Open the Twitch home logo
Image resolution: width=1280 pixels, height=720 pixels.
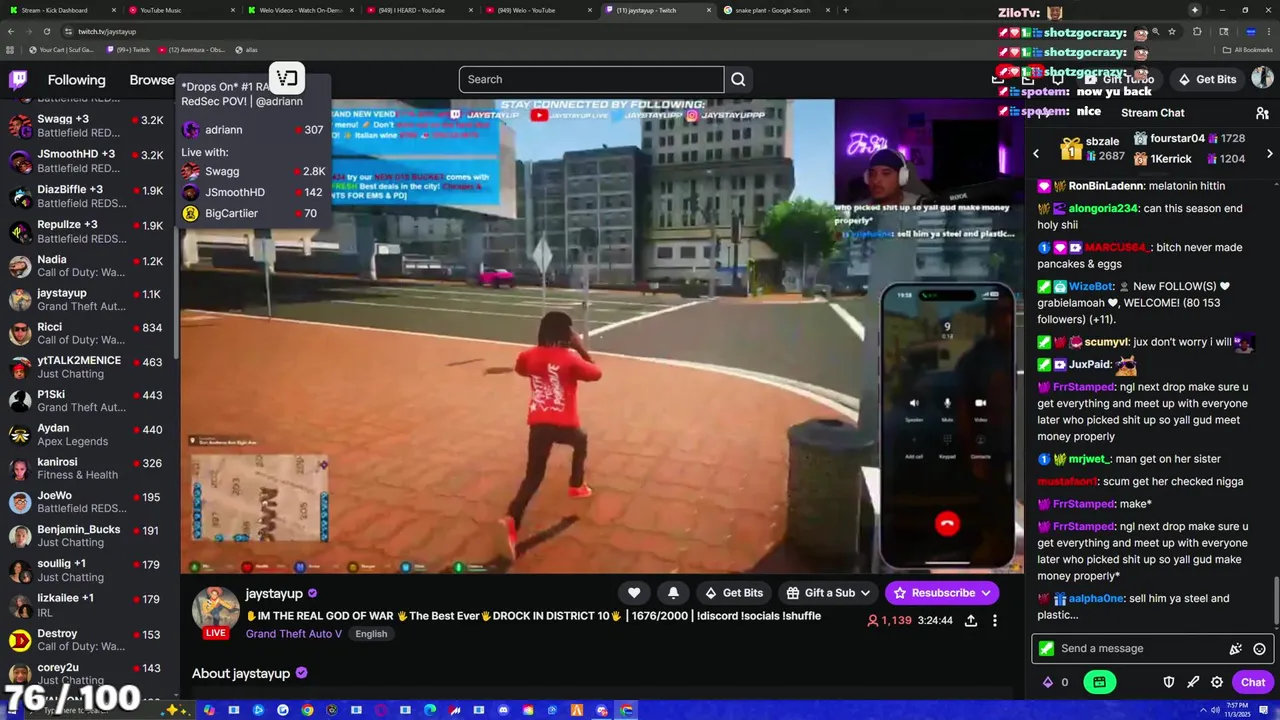pos(19,79)
